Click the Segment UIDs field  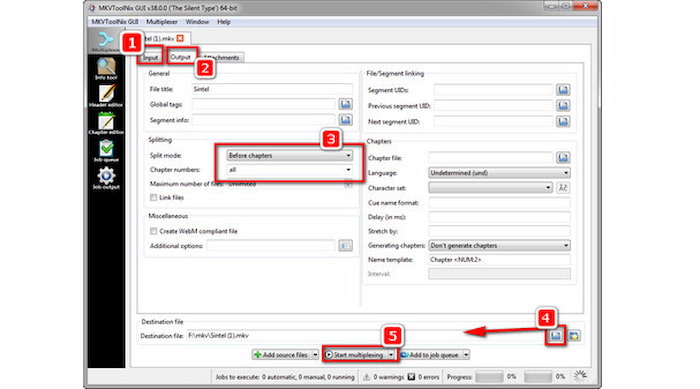click(493, 90)
